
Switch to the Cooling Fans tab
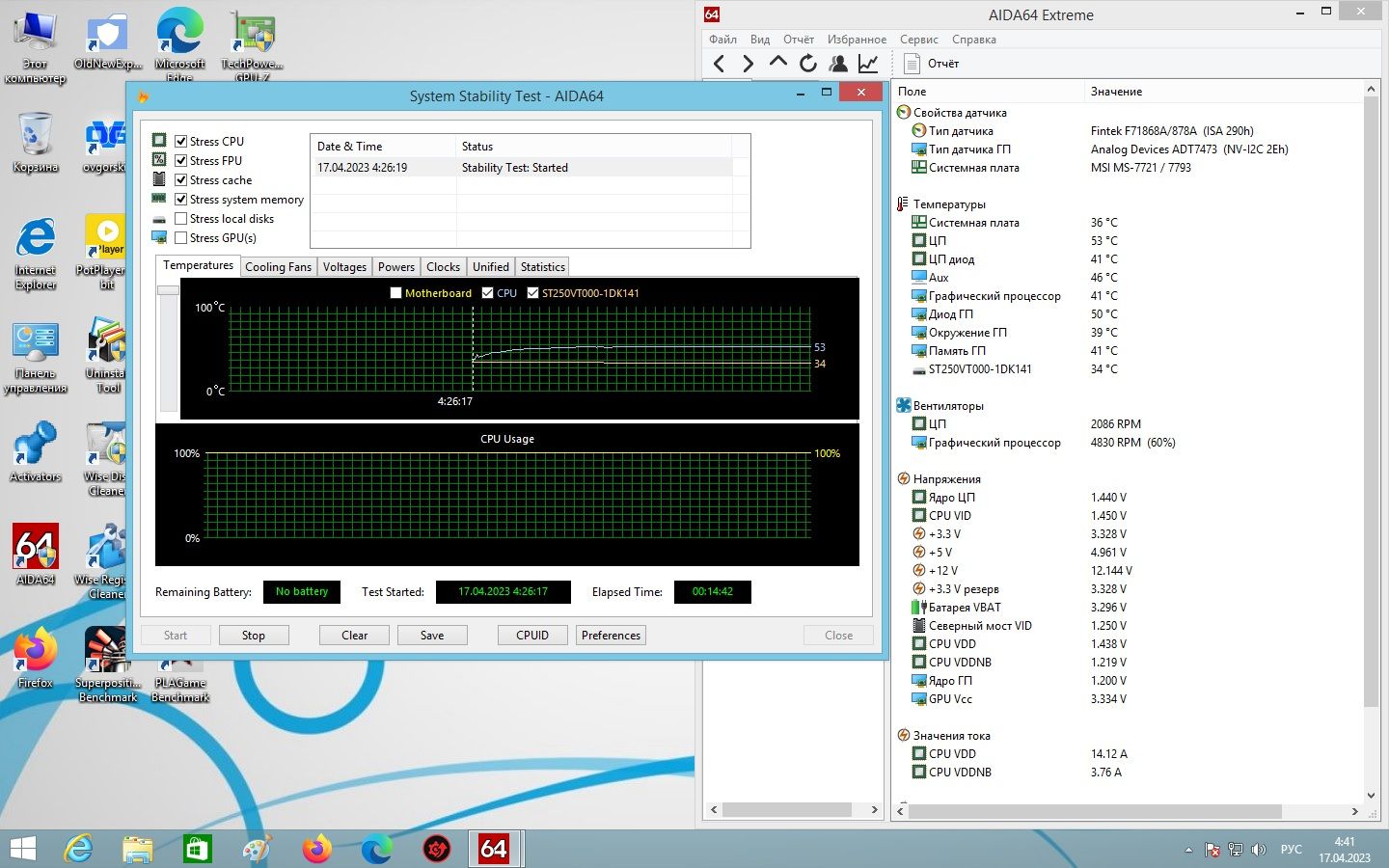pyautogui.click(x=278, y=267)
